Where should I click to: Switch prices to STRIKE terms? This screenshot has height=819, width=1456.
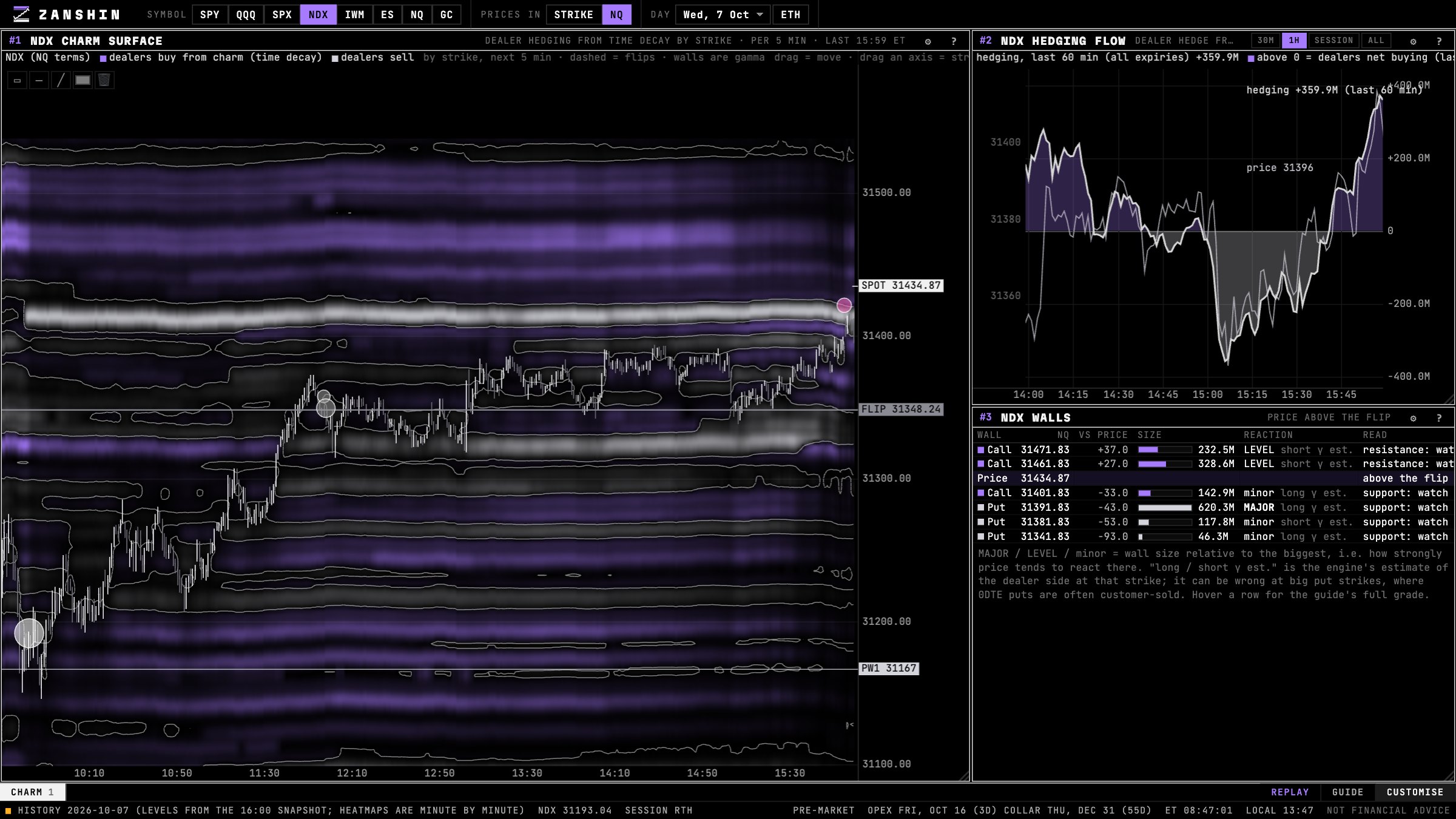coord(574,15)
